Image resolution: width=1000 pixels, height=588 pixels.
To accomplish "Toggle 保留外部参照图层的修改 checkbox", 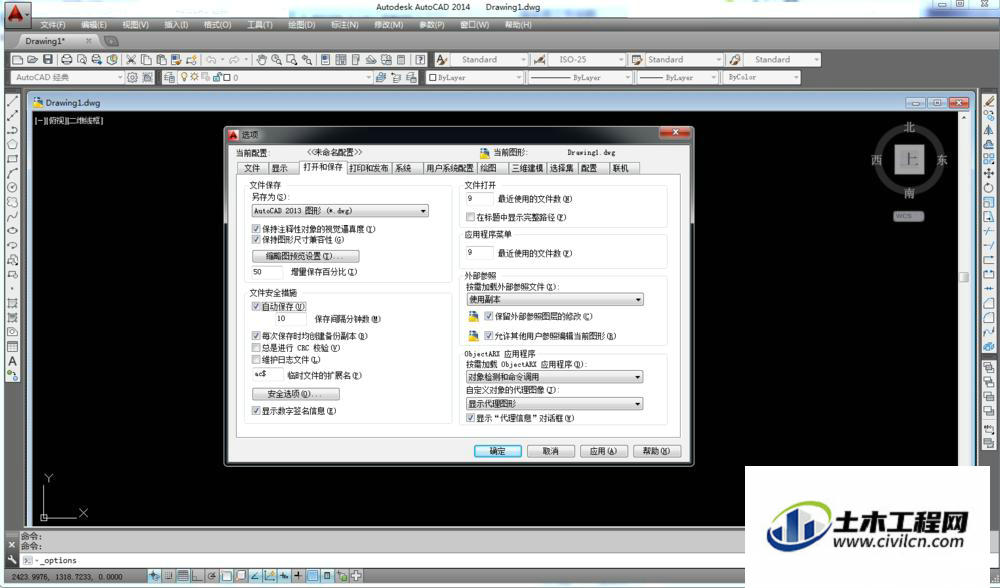I will point(489,316).
